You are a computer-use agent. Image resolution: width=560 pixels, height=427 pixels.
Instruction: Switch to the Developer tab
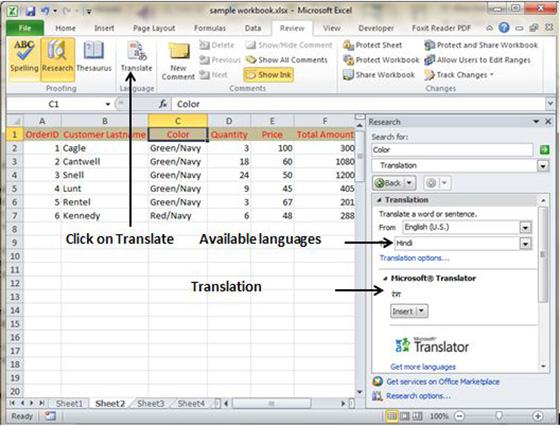click(376, 28)
